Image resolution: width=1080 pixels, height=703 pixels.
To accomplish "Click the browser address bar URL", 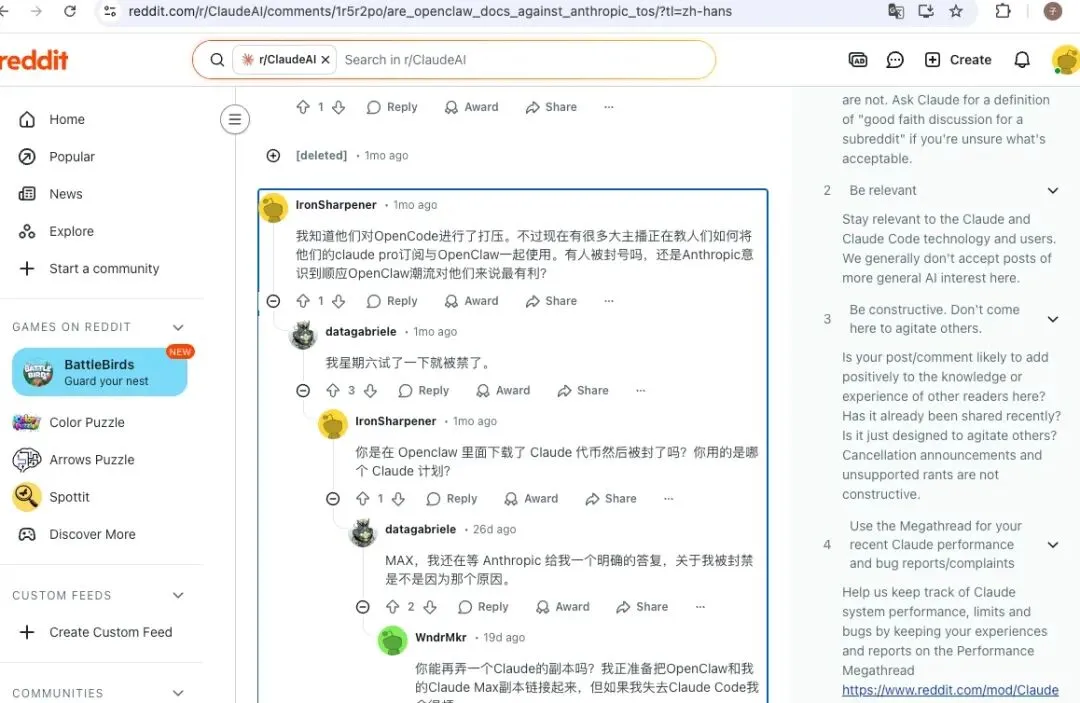I will click(x=430, y=11).
